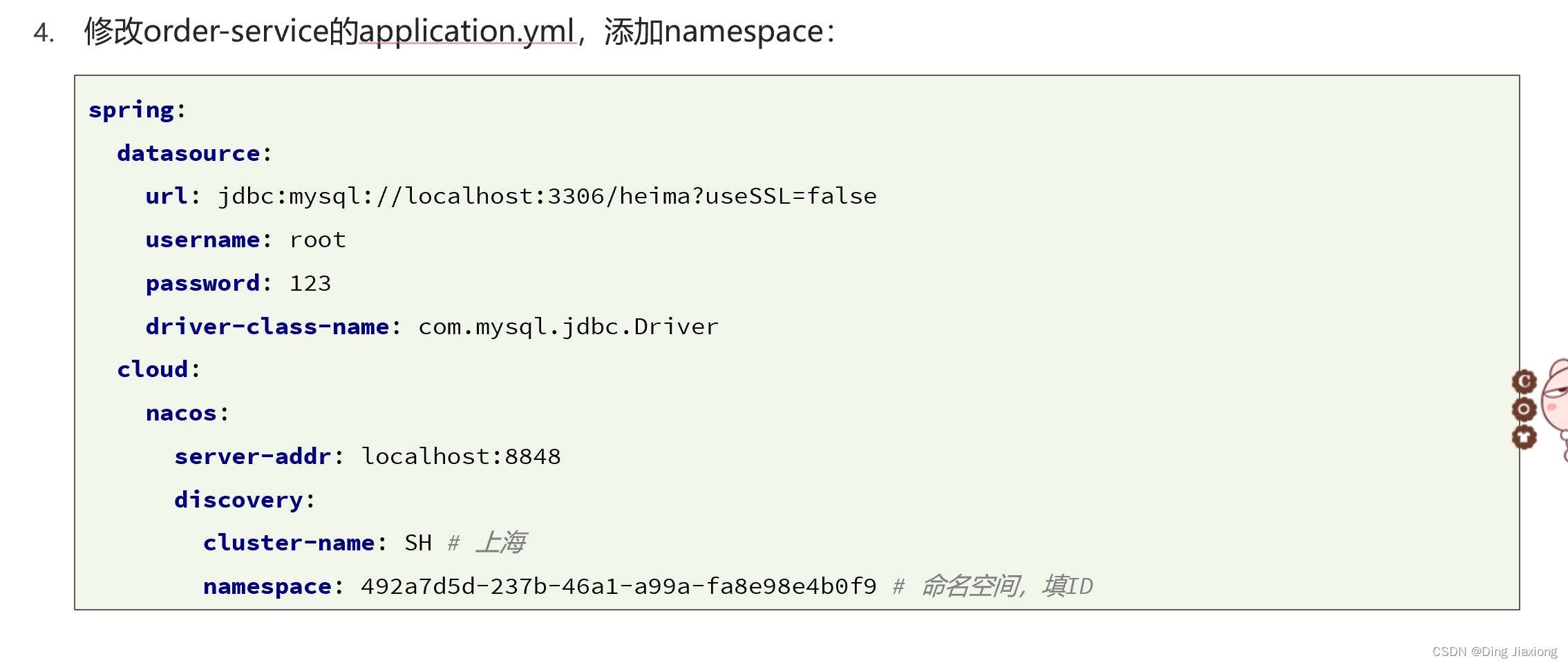Click the cluster-name value 'SH'

[x=418, y=543]
